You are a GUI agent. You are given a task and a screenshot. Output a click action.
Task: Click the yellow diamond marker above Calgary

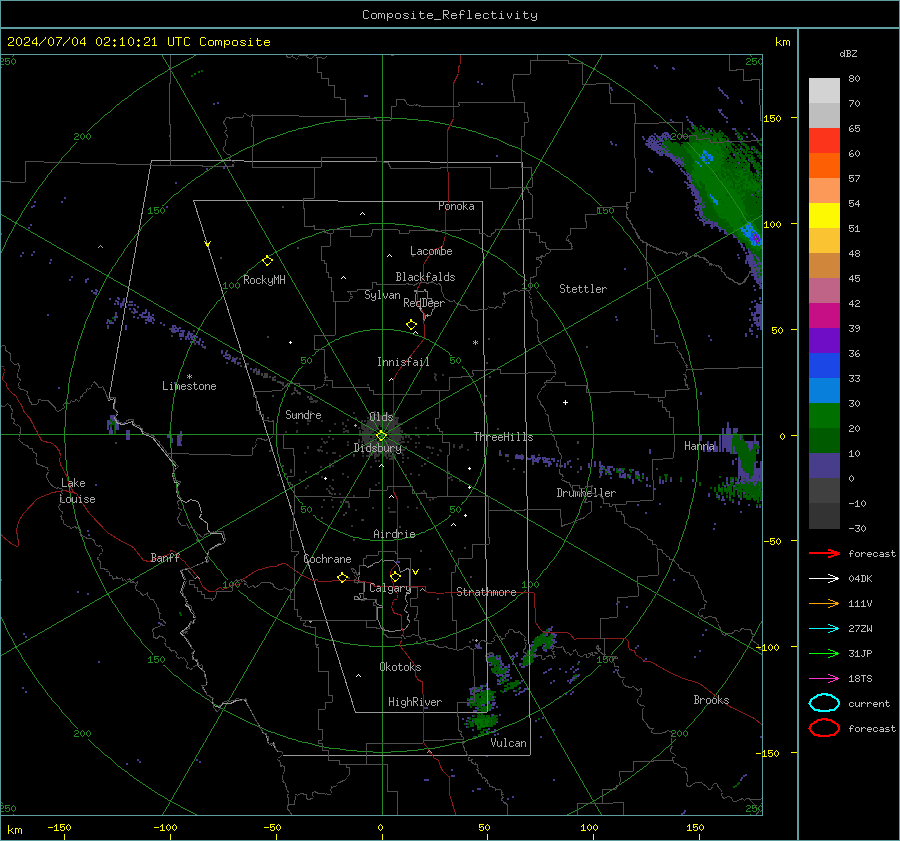(x=395, y=576)
